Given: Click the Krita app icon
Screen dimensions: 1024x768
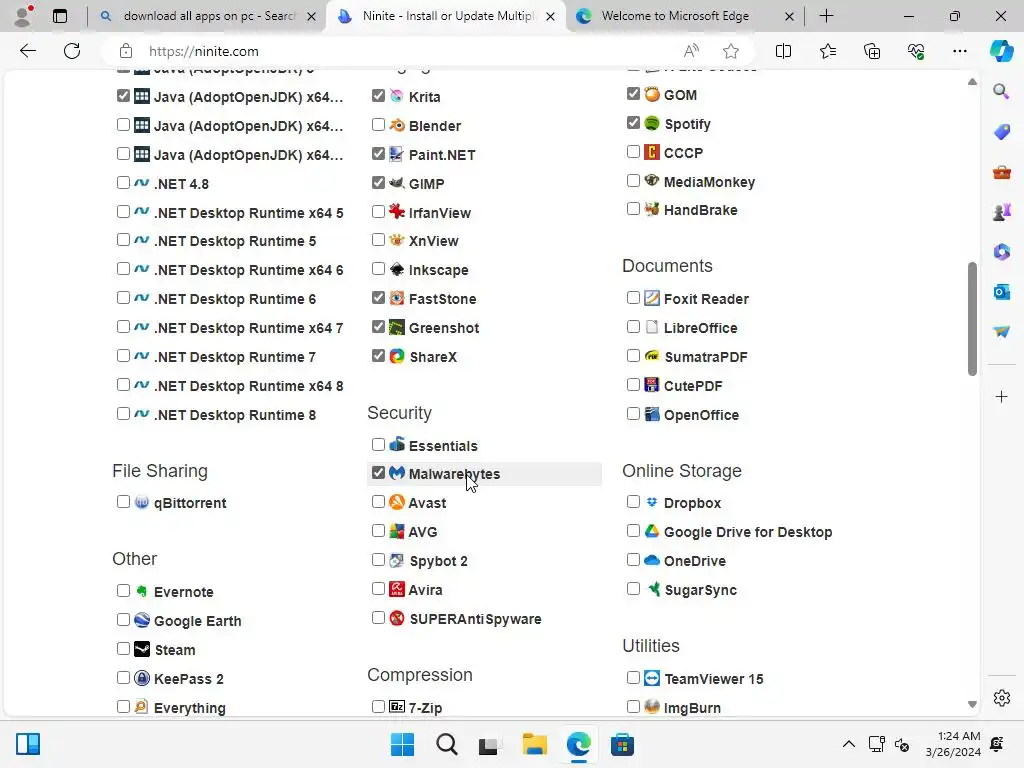Looking at the screenshot, I should (x=396, y=96).
